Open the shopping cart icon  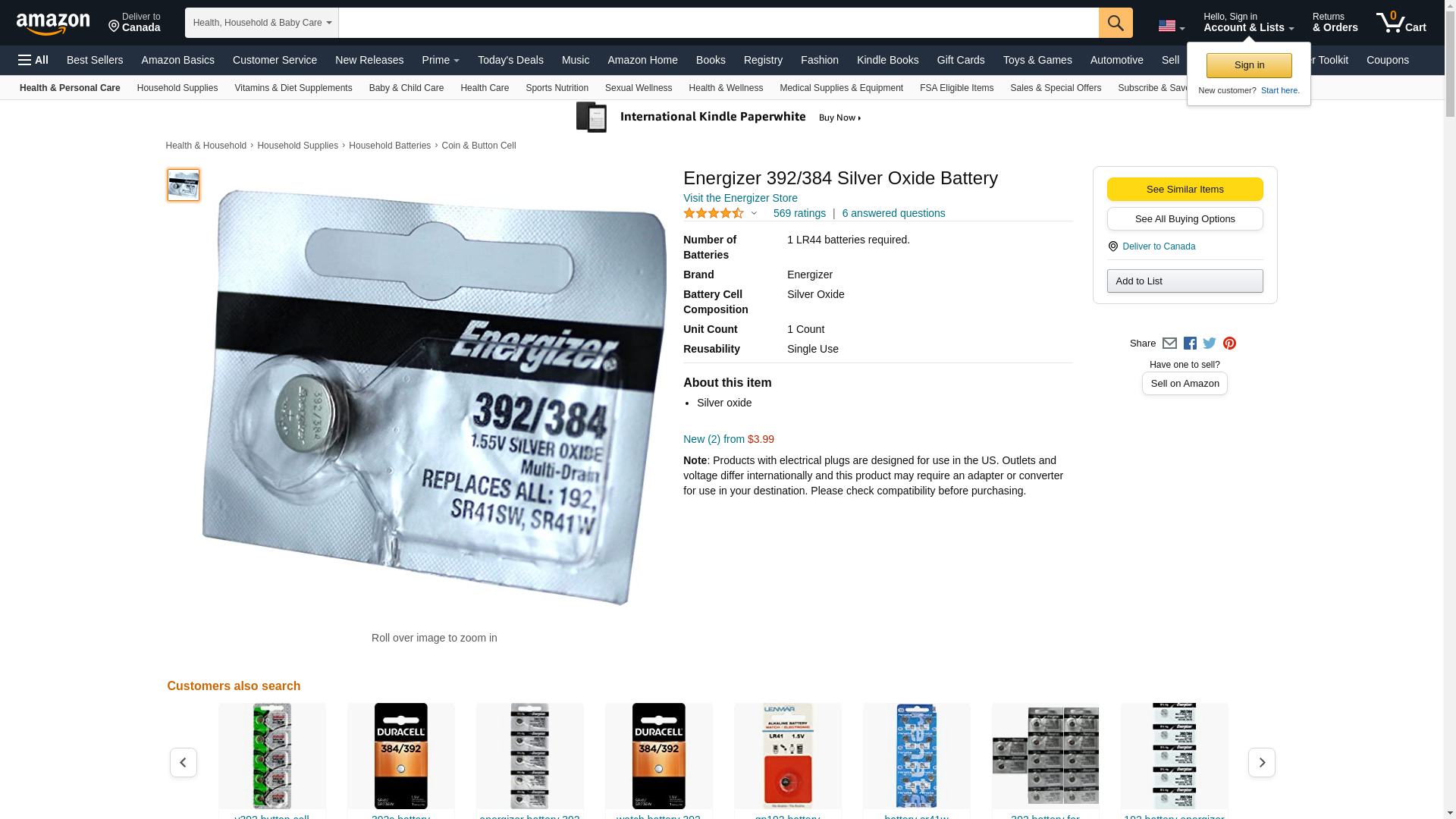[x=1401, y=23]
